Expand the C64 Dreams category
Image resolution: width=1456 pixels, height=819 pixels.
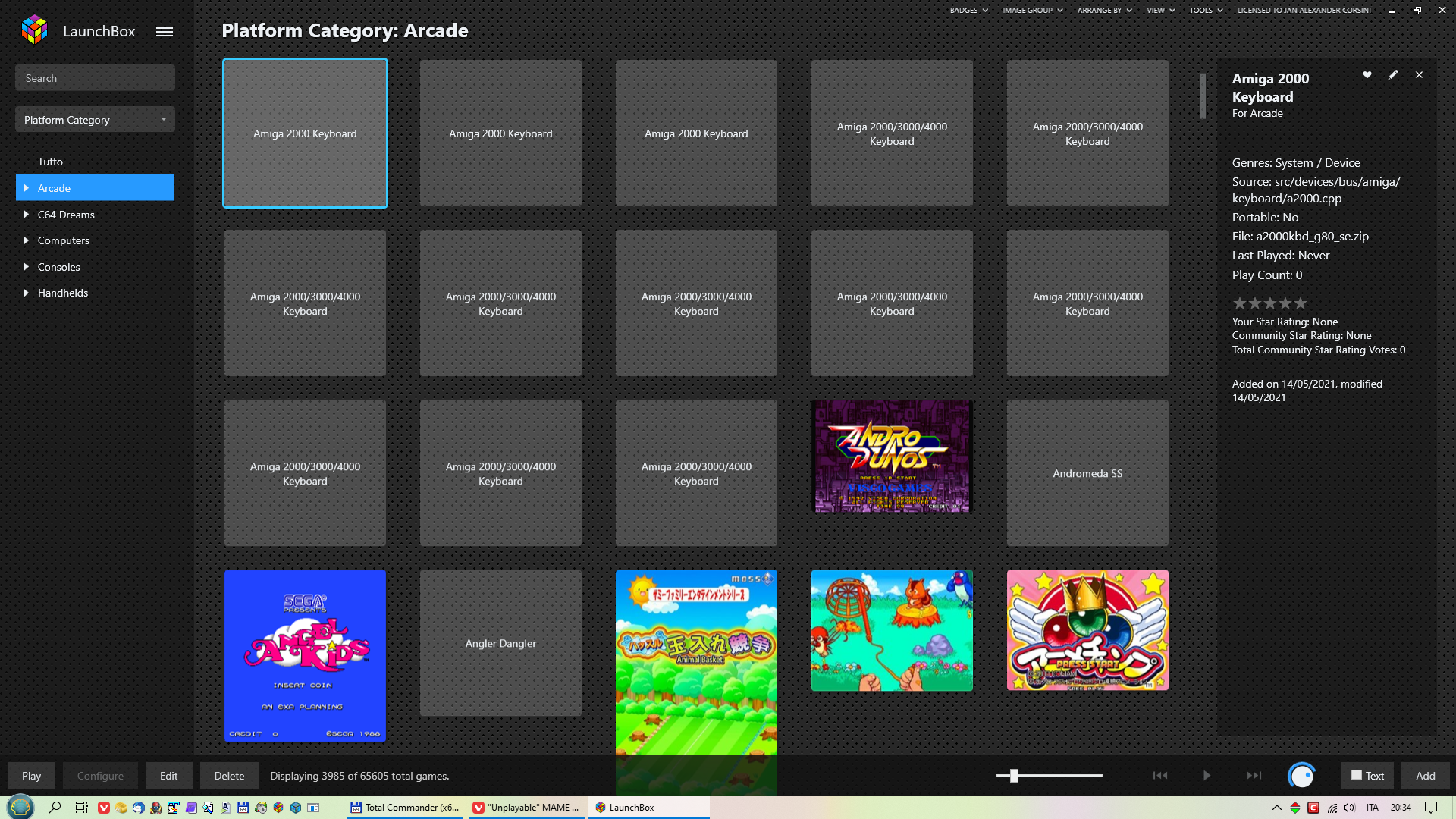point(27,215)
